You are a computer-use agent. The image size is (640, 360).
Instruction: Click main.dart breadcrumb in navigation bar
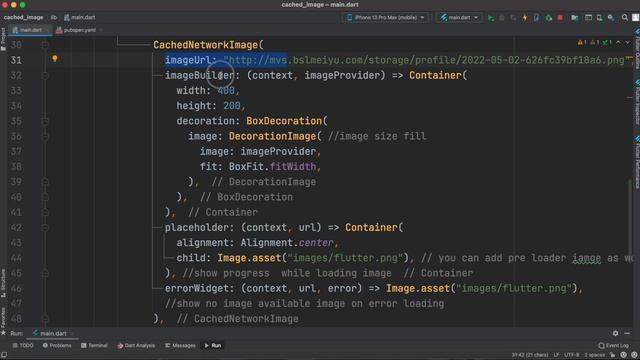tap(80, 18)
